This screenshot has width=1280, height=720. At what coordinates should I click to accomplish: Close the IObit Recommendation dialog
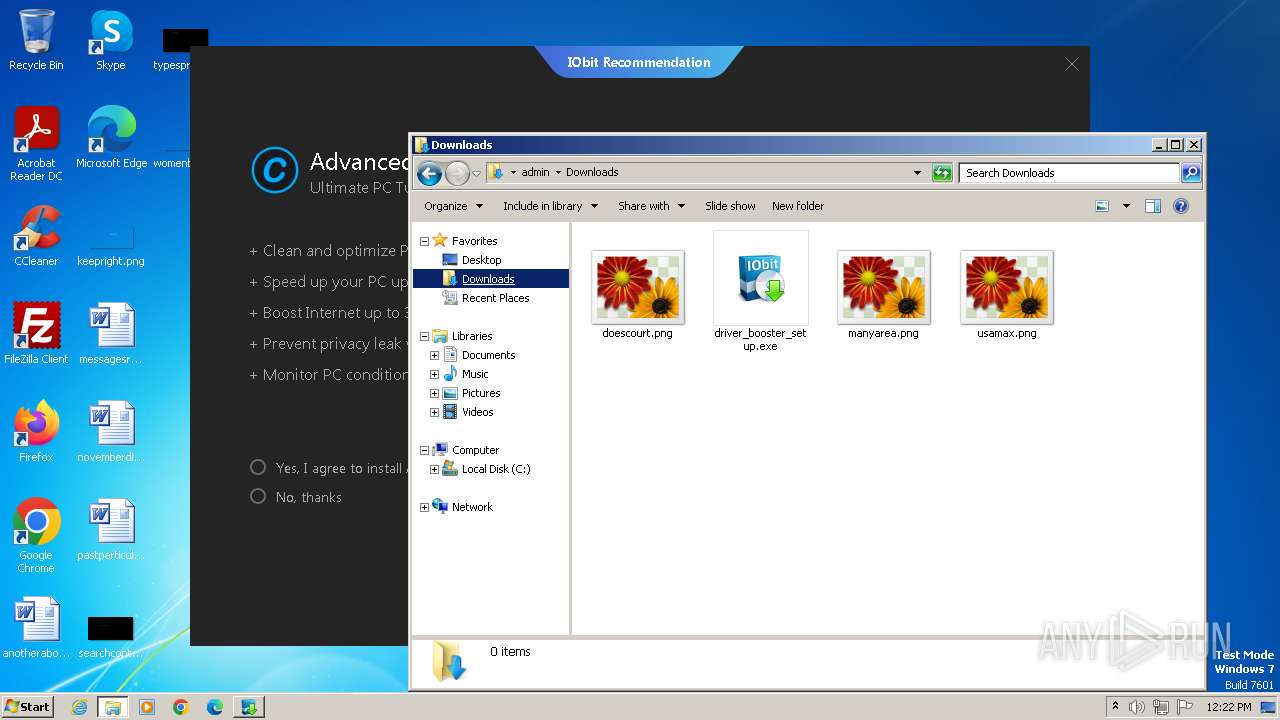(x=1072, y=64)
